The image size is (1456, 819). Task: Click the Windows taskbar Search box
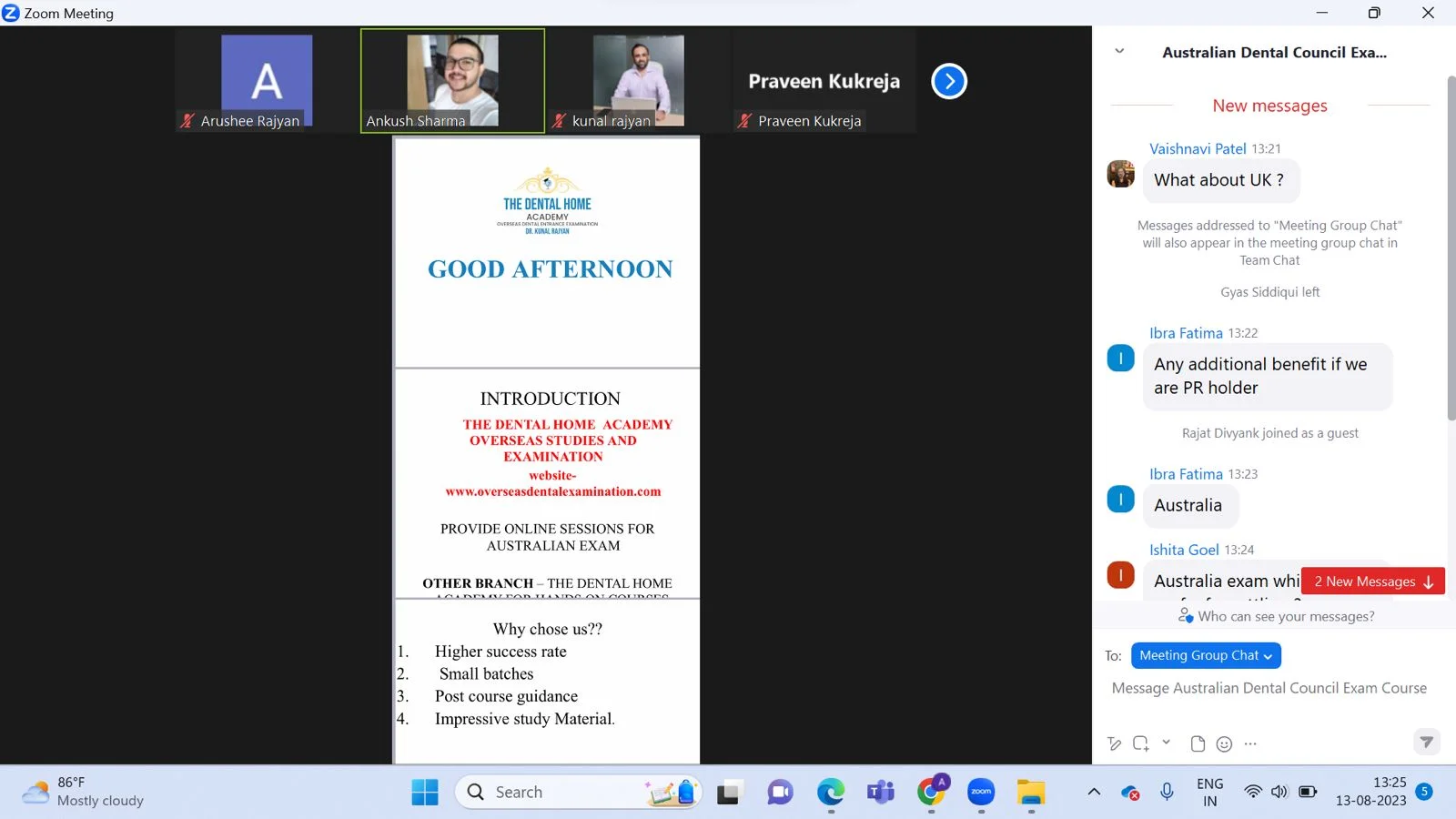click(579, 793)
